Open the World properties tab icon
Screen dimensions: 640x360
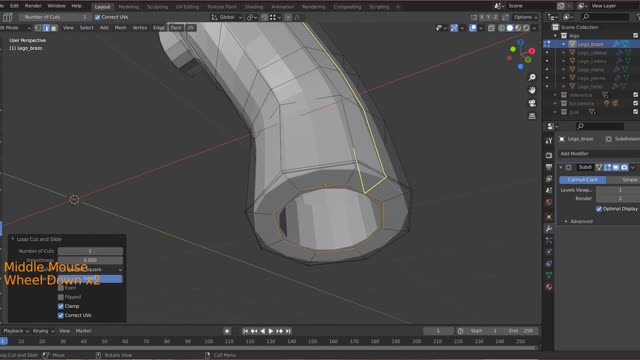coord(549,202)
